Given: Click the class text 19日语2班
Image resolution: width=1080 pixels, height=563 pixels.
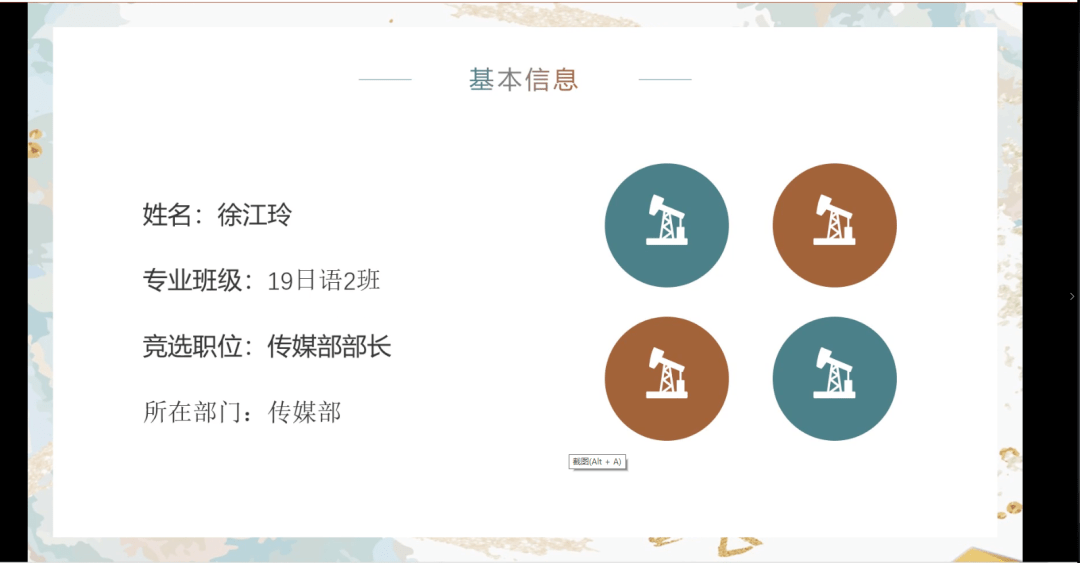Looking at the screenshot, I should [324, 280].
